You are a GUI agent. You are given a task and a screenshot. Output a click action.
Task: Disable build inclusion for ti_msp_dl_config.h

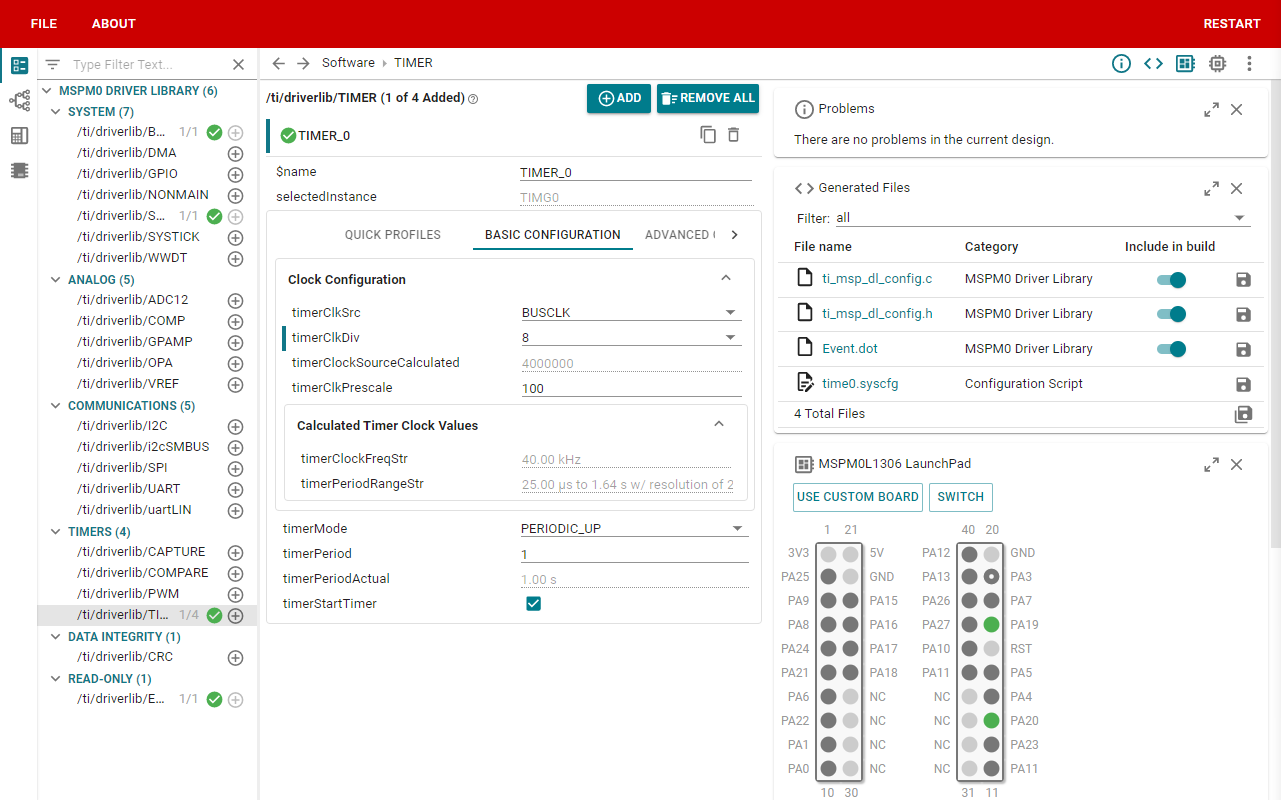(x=1171, y=314)
